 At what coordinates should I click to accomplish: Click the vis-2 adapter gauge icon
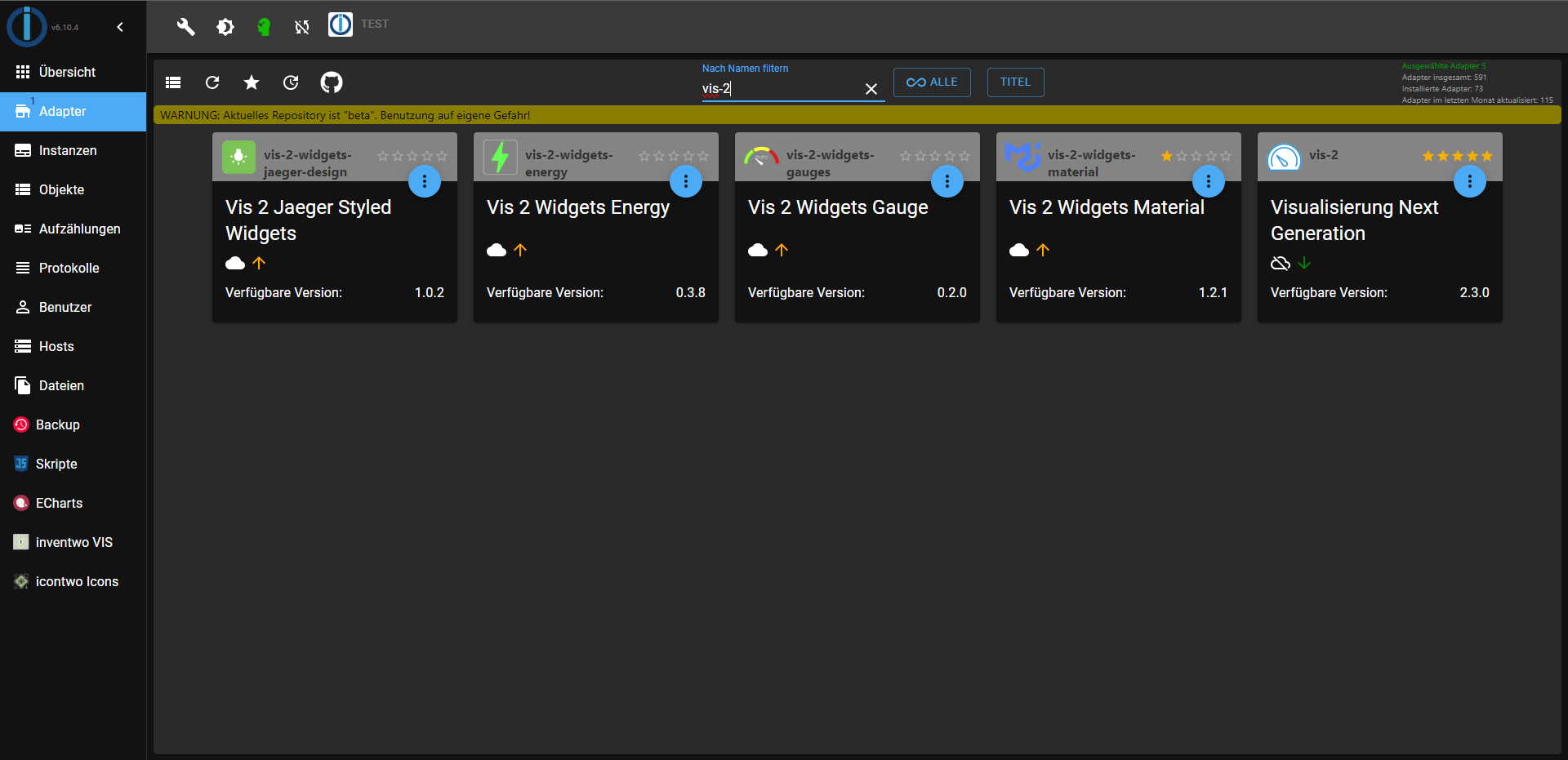pos(1284,157)
